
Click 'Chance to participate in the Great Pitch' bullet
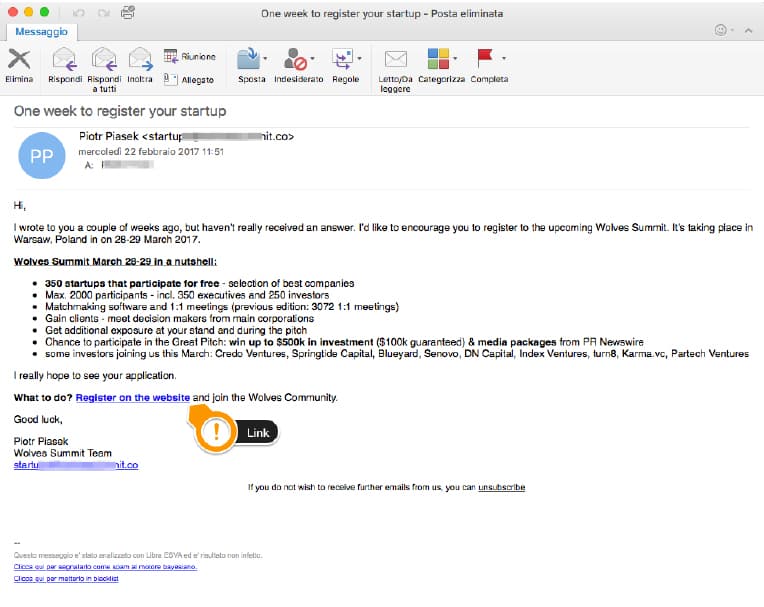click(x=344, y=342)
